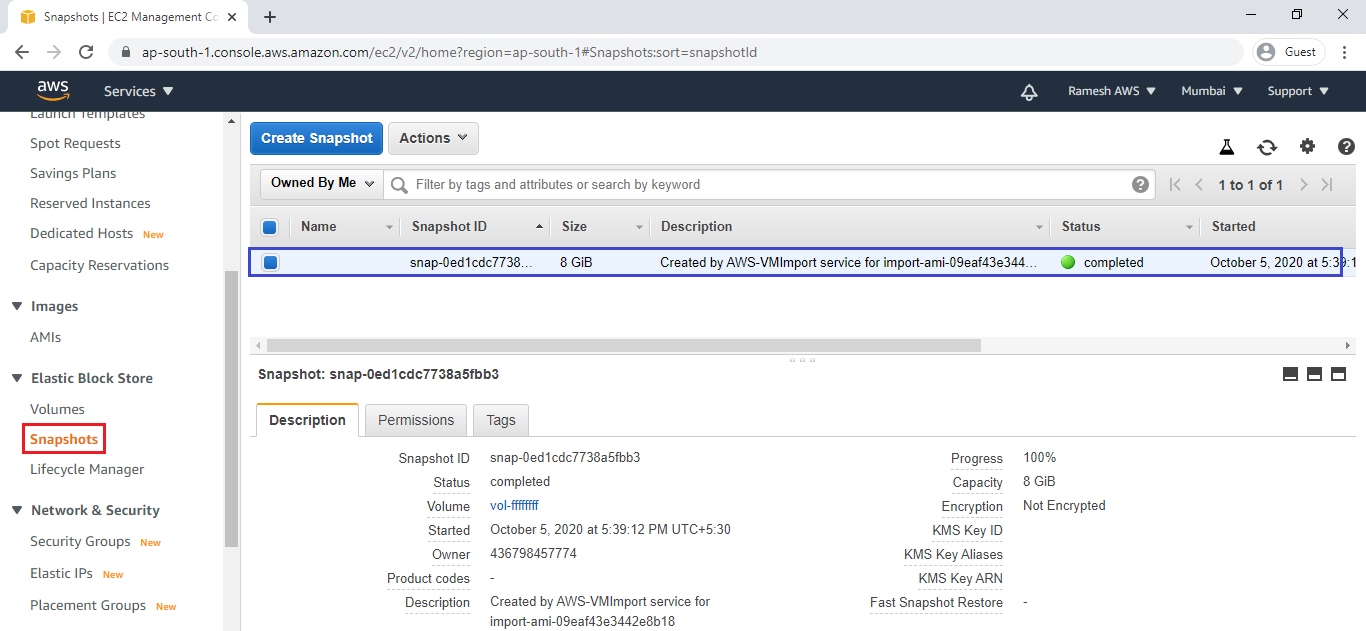Image resolution: width=1366 pixels, height=631 pixels.
Task: Click the browser back arrow
Action: (22, 52)
